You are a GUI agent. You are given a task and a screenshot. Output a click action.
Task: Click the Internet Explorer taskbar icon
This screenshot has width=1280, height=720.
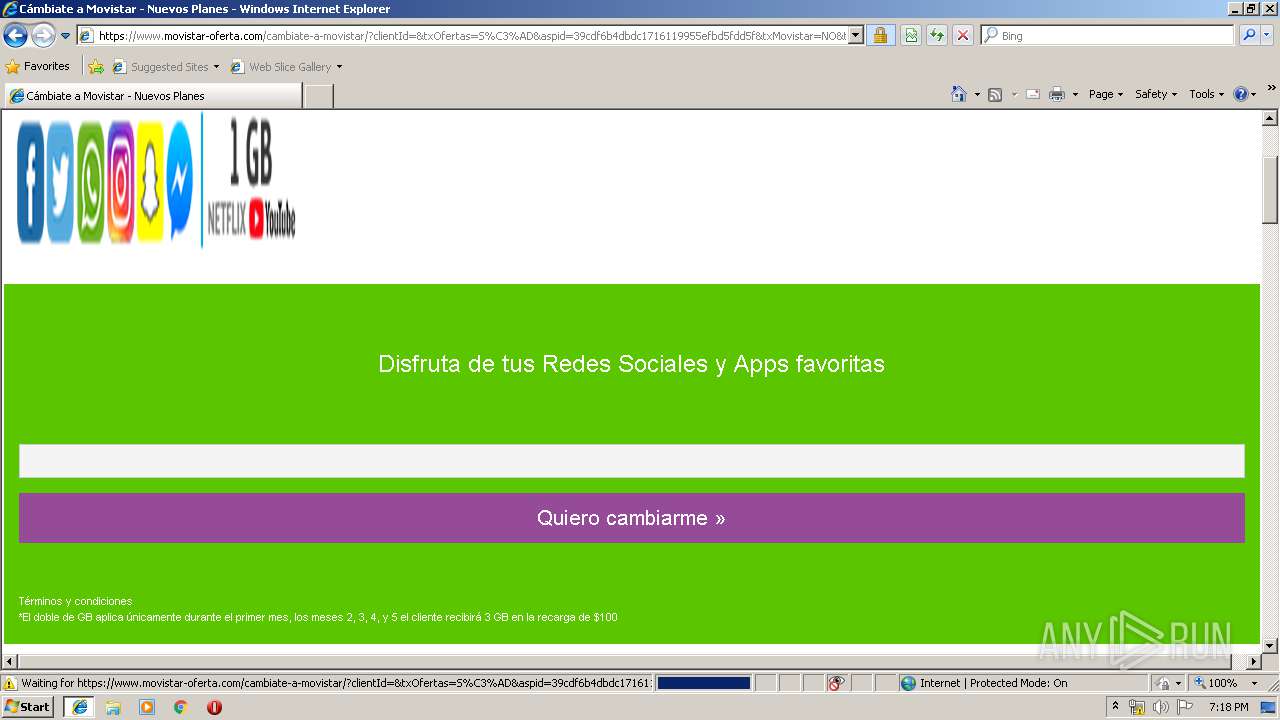pos(79,707)
